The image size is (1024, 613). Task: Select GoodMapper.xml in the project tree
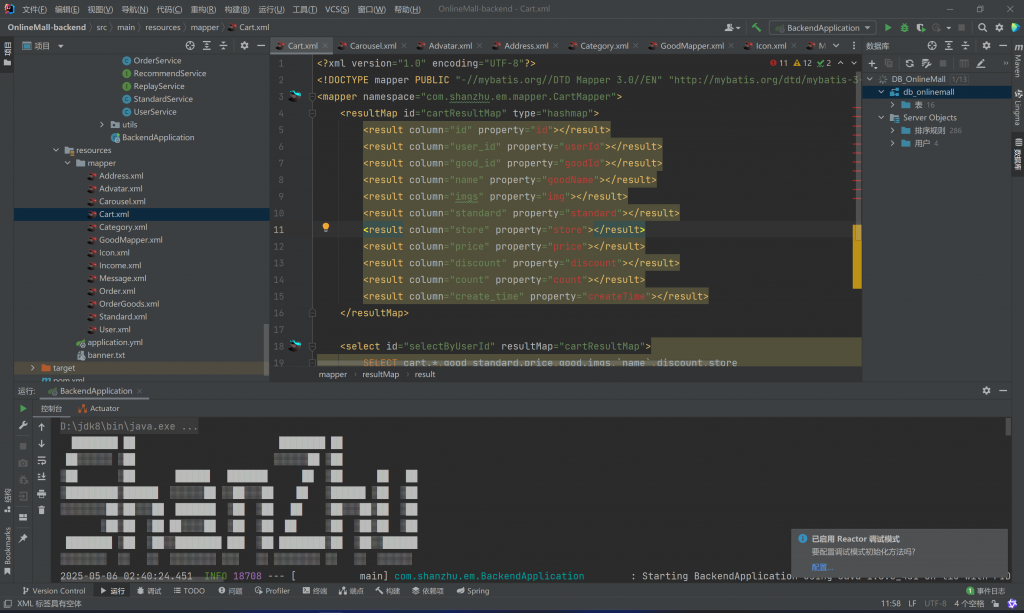130,240
